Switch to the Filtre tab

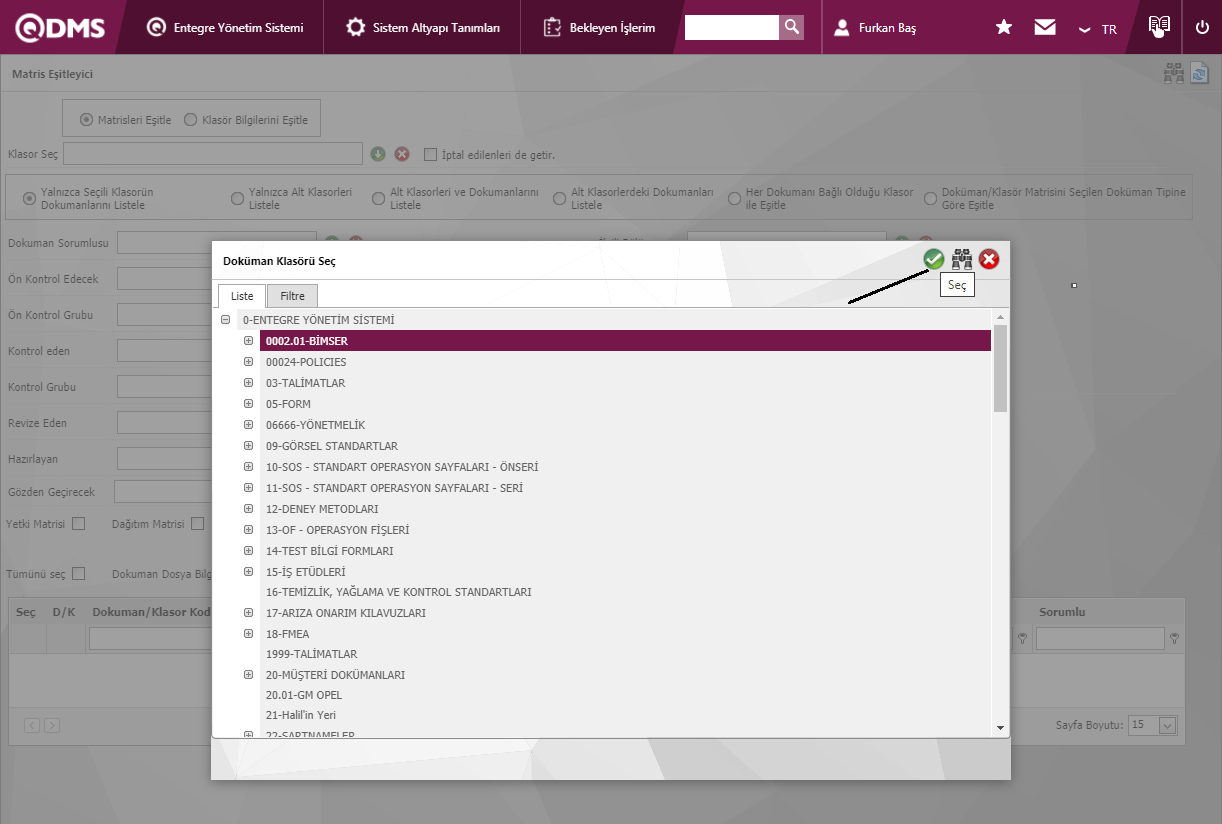click(x=292, y=296)
